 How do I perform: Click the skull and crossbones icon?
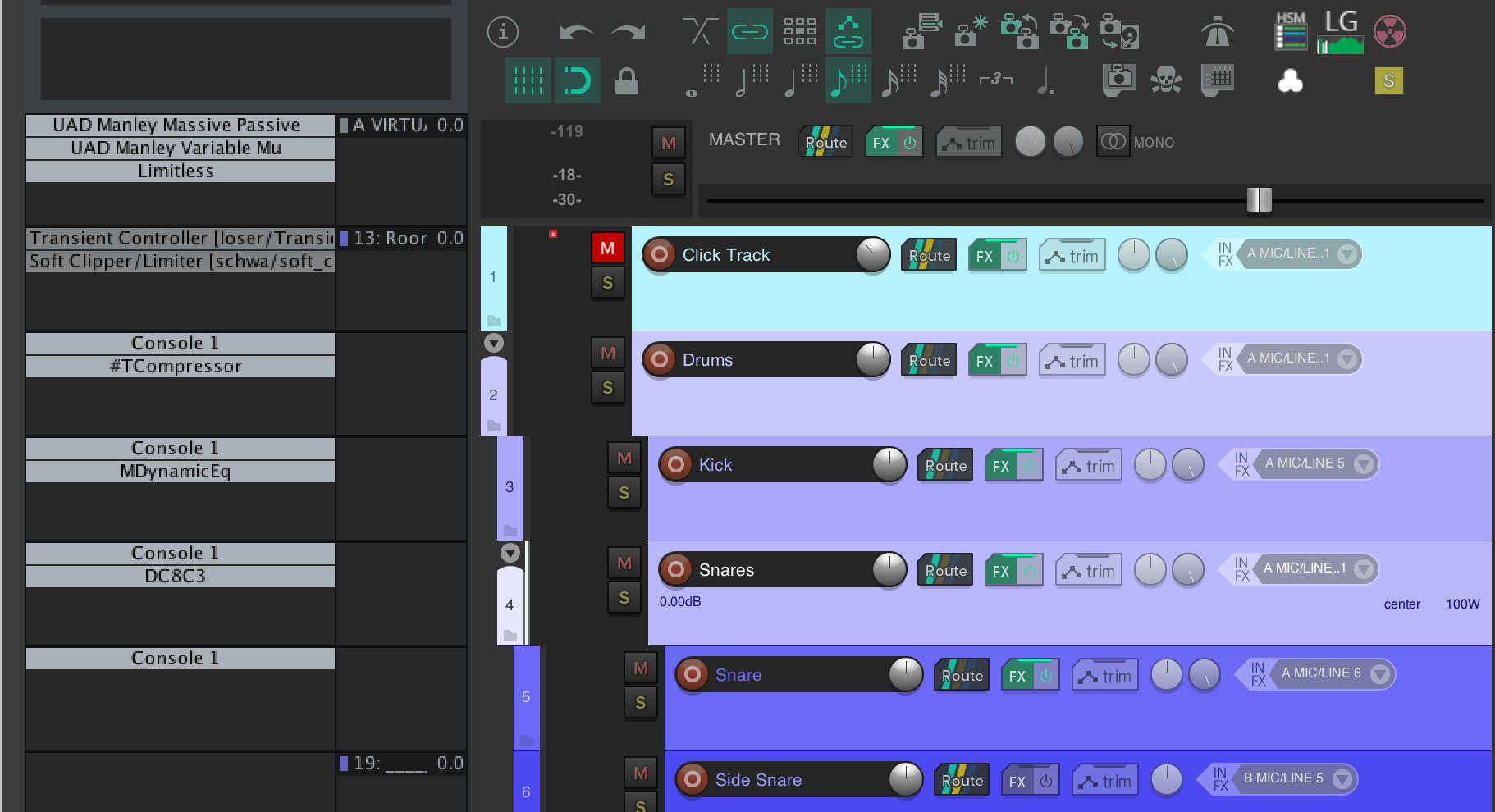pyautogui.click(x=1166, y=80)
